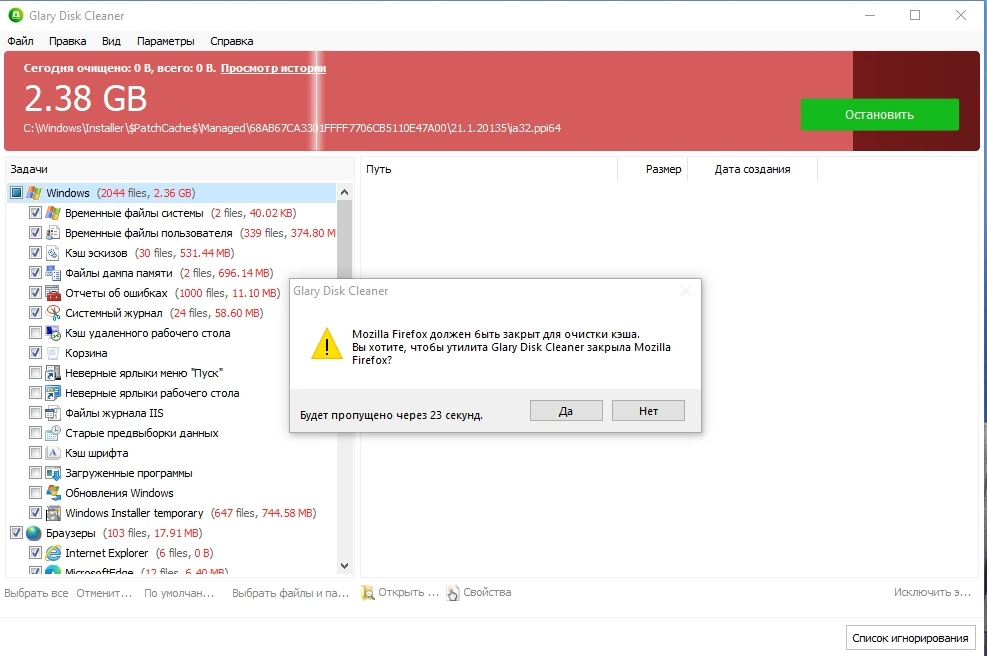
Task: Click the Загруженные программы icon
Action: (54, 473)
